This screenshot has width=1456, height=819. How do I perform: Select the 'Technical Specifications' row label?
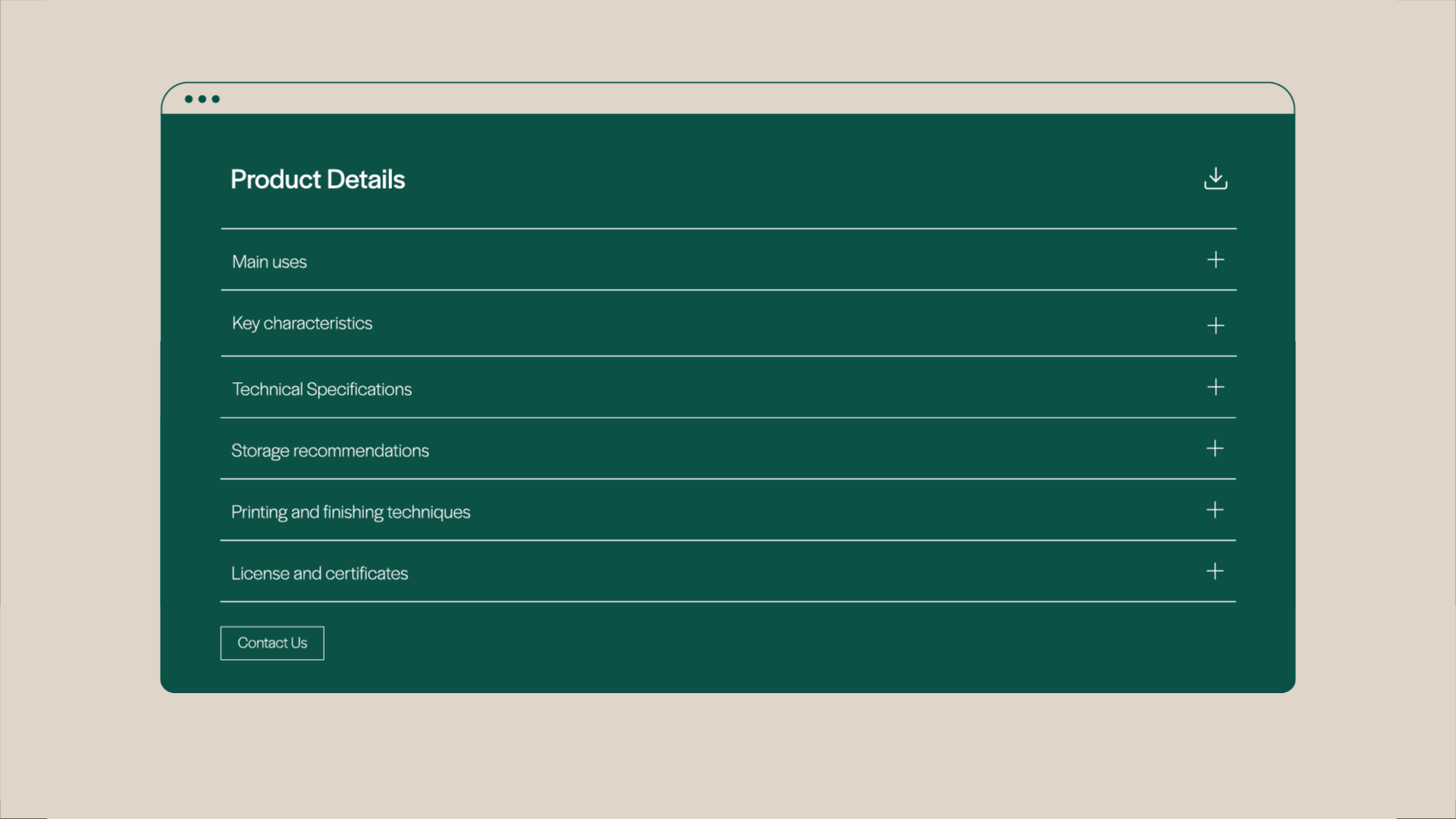[x=322, y=390]
